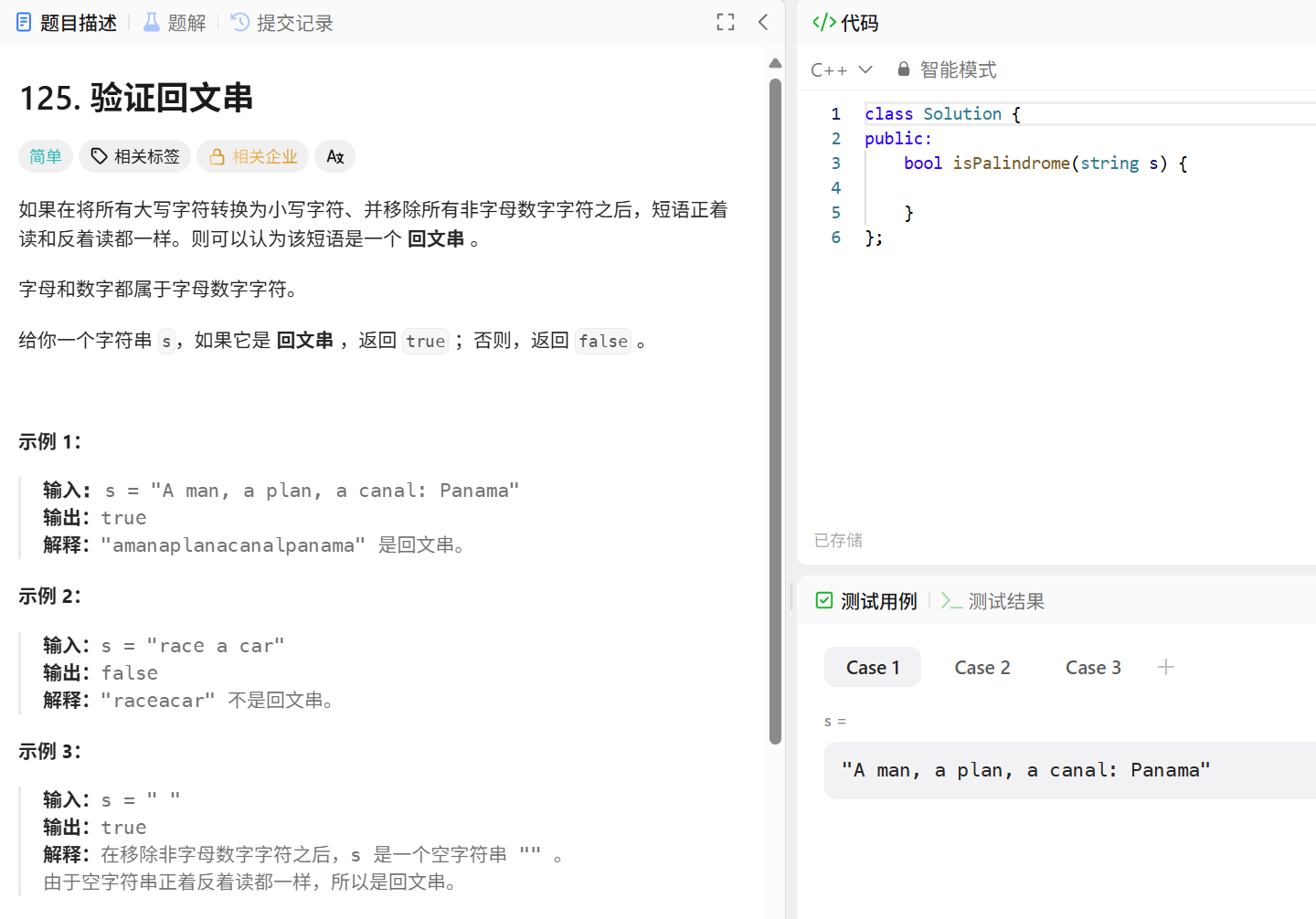Select test Case 3
Image resolution: width=1316 pixels, height=919 pixels.
(1093, 668)
